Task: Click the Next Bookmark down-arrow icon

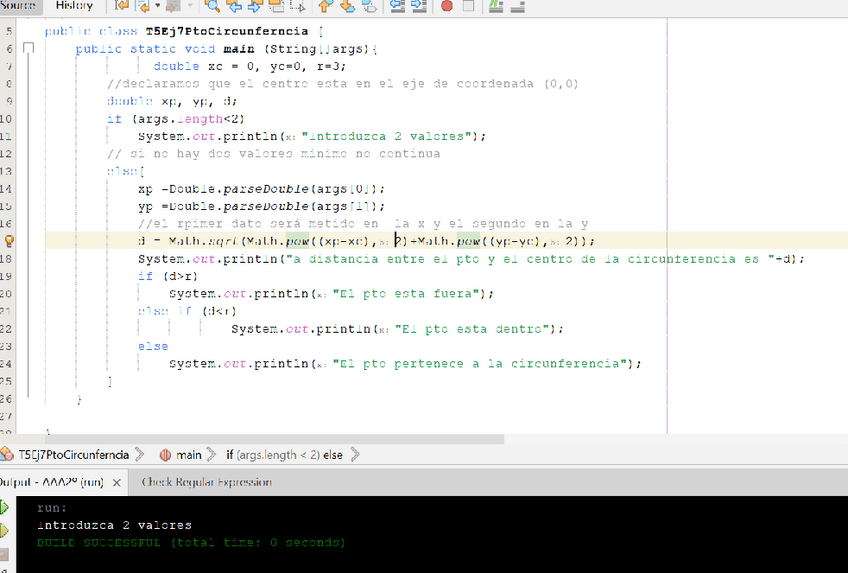Action: point(348,6)
